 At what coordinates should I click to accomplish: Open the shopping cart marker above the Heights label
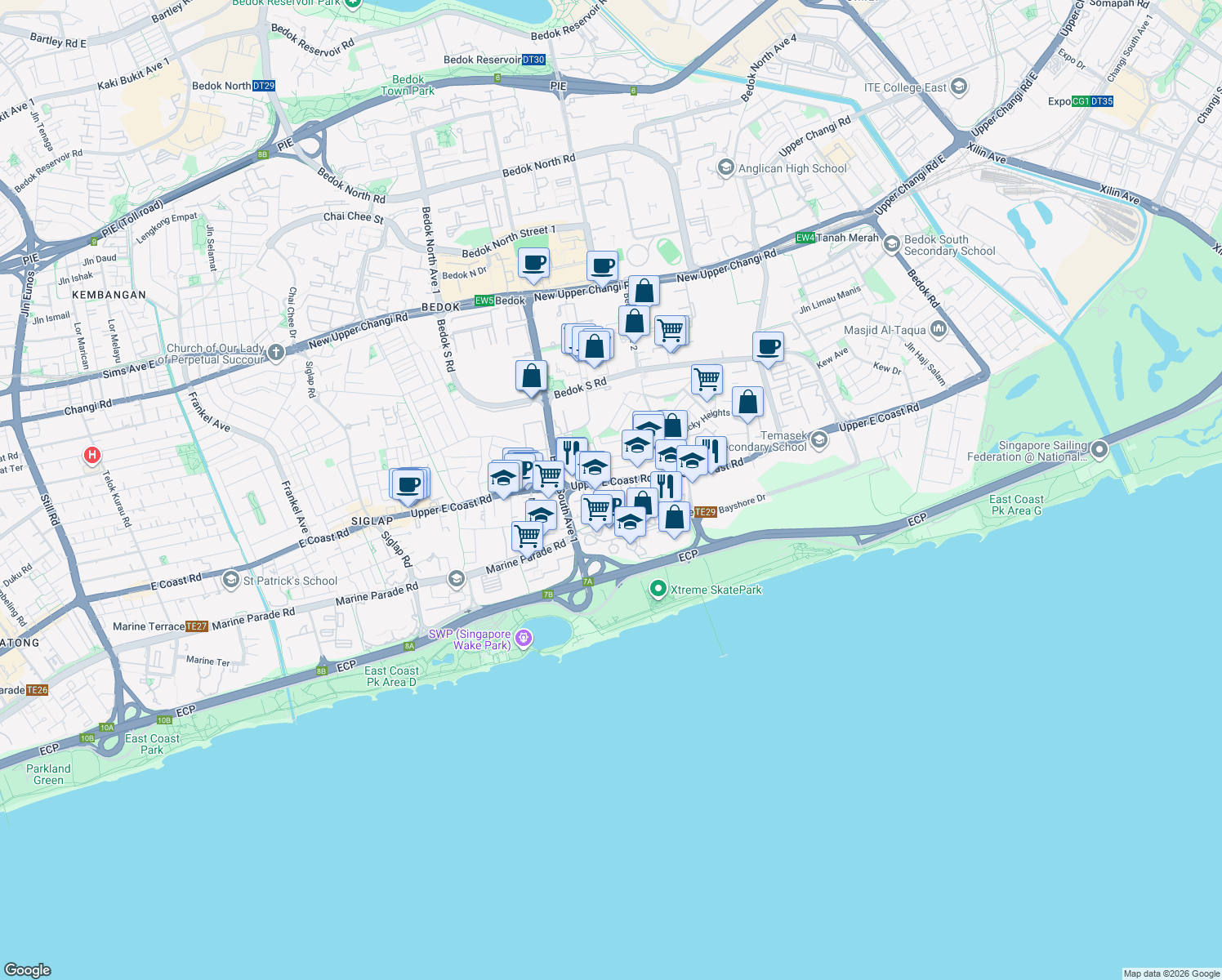(x=707, y=381)
